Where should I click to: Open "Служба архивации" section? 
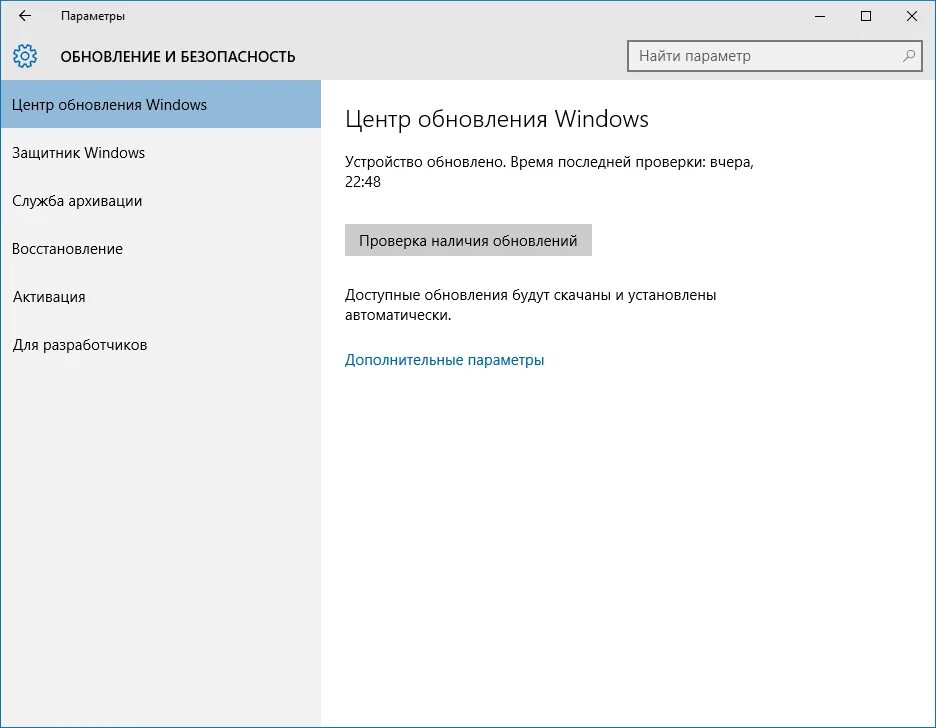coord(160,200)
